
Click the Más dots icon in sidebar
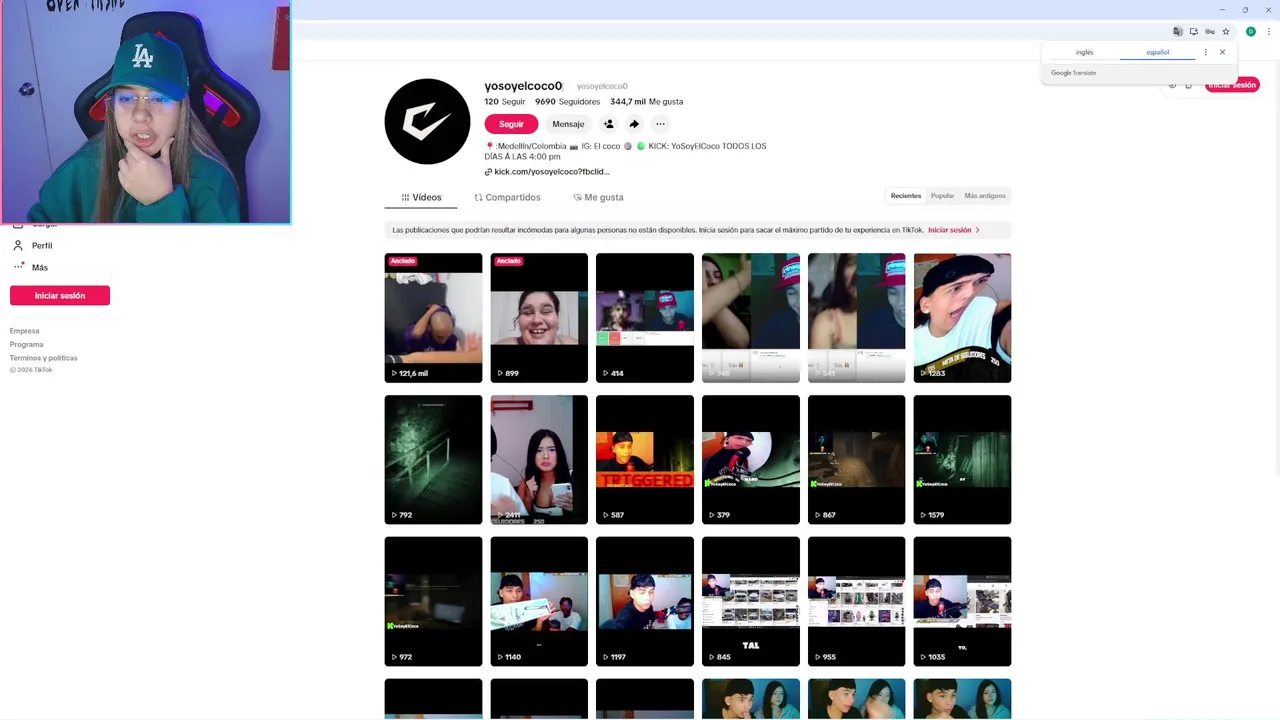[x=18, y=267]
